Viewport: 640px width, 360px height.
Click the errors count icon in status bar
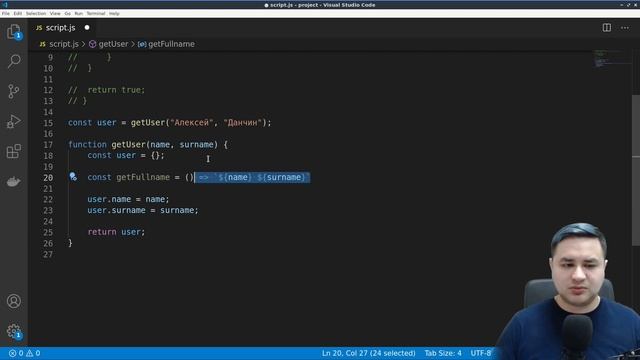click(16, 353)
